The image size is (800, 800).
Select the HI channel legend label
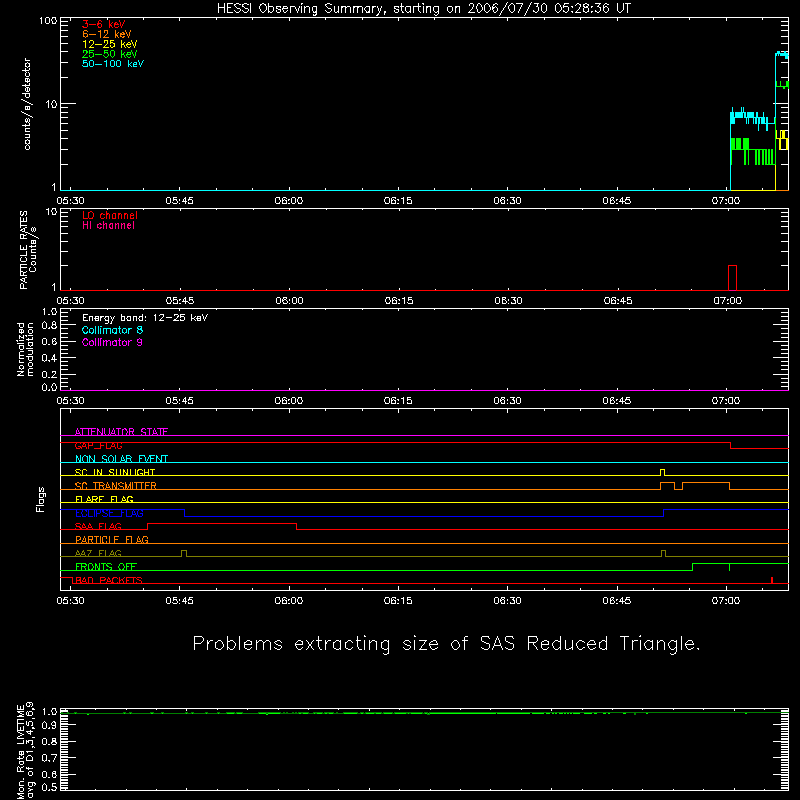pyautogui.click(x=108, y=226)
